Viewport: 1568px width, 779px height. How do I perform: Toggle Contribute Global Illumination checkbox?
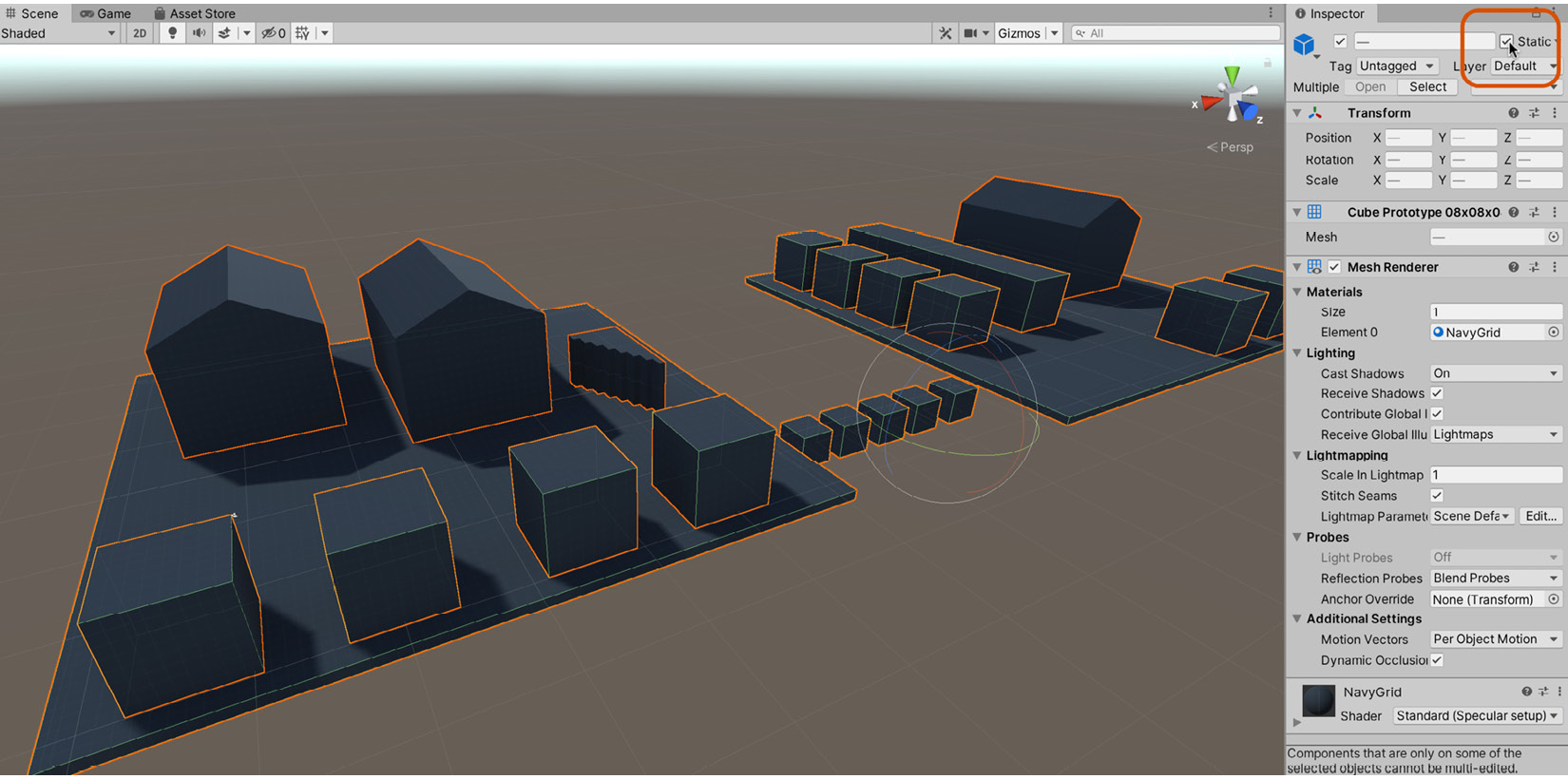pos(1437,414)
